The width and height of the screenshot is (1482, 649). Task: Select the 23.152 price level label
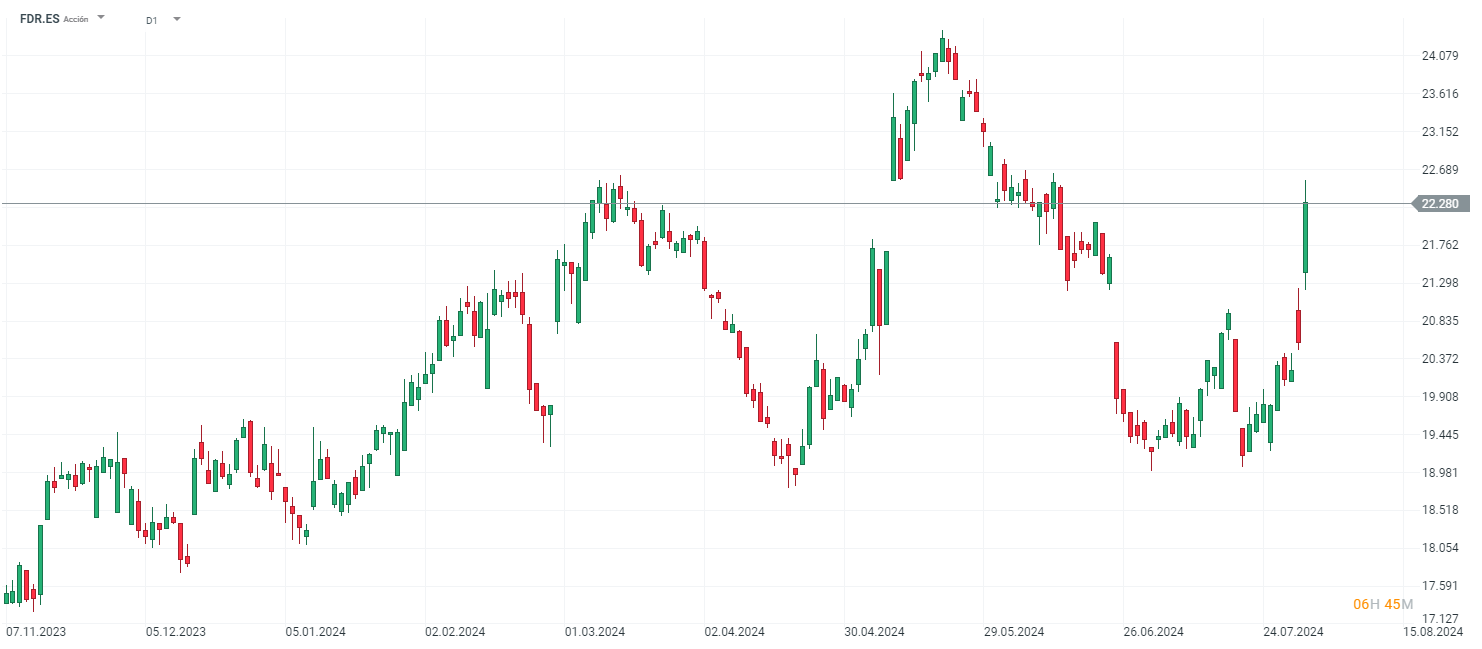click(x=1440, y=132)
